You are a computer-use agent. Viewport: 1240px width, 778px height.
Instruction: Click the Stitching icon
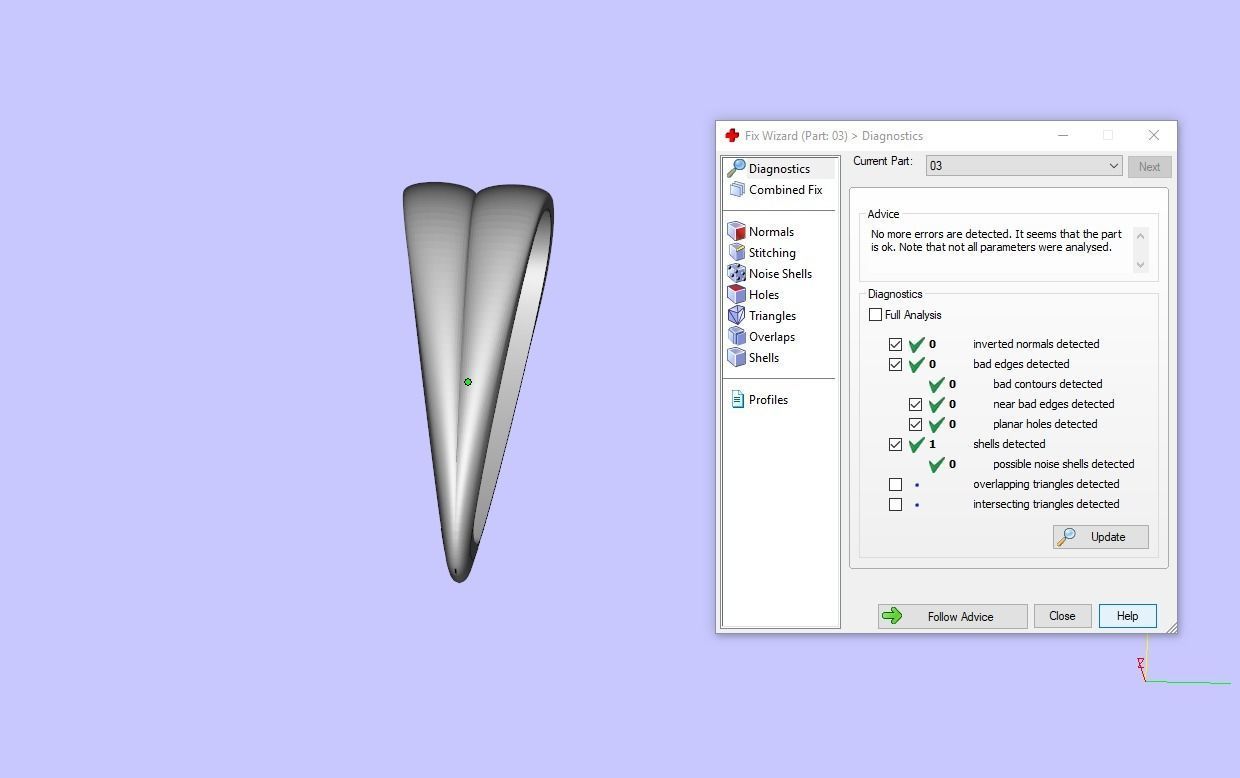pyautogui.click(x=737, y=252)
